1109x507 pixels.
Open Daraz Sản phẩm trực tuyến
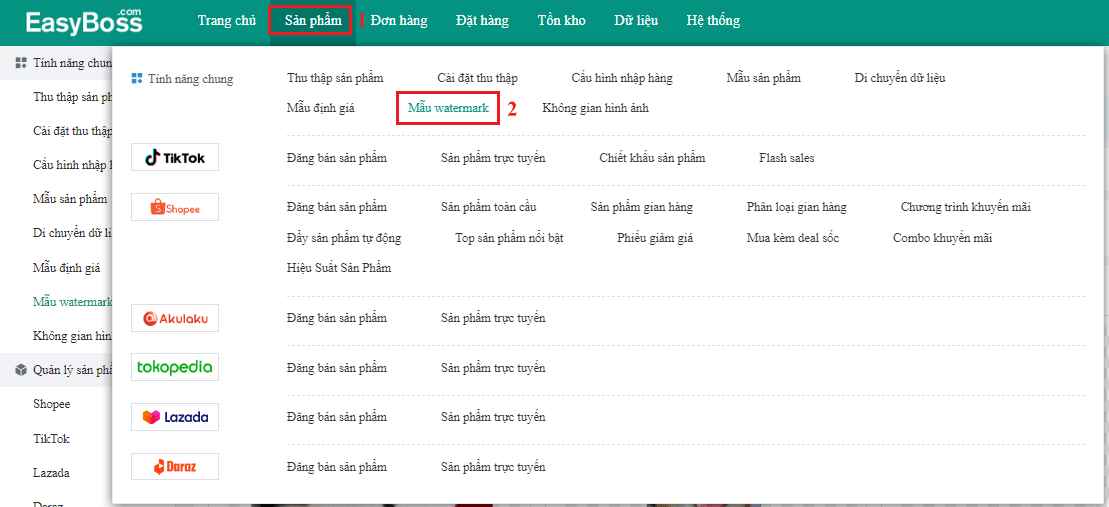click(493, 467)
